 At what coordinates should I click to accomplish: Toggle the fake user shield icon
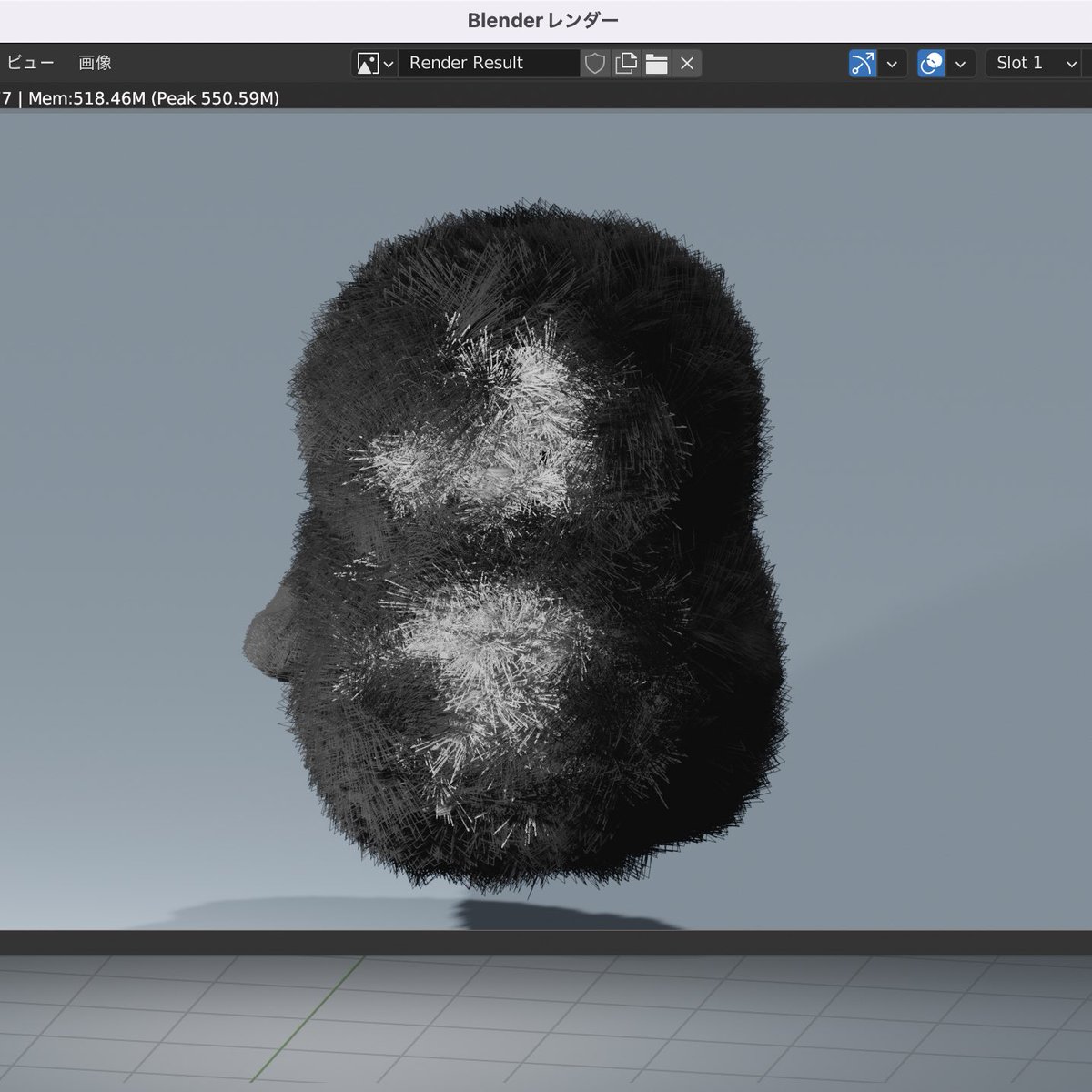595,63
